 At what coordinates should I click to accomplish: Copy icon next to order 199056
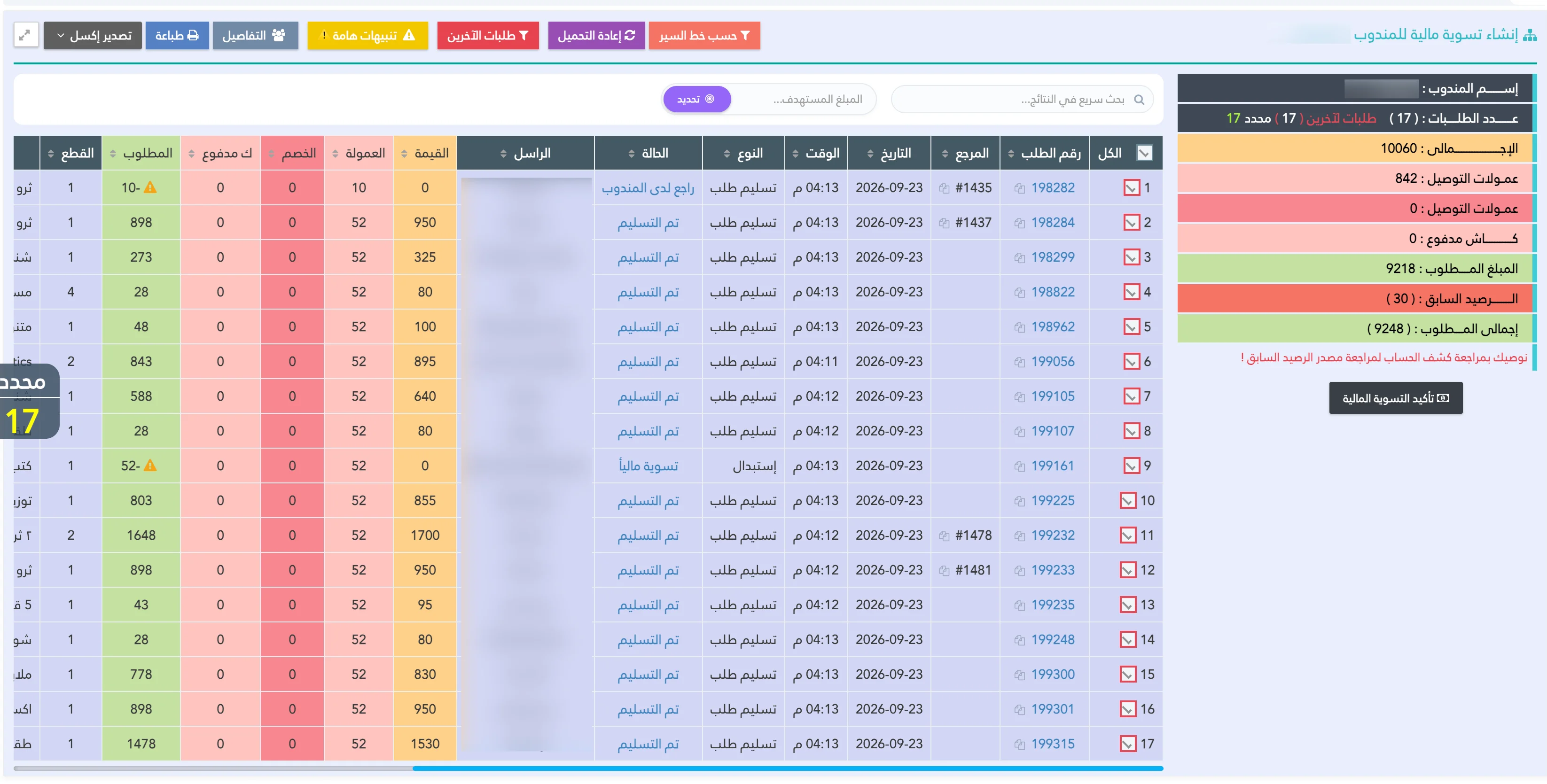click(x=1019, y=363)
